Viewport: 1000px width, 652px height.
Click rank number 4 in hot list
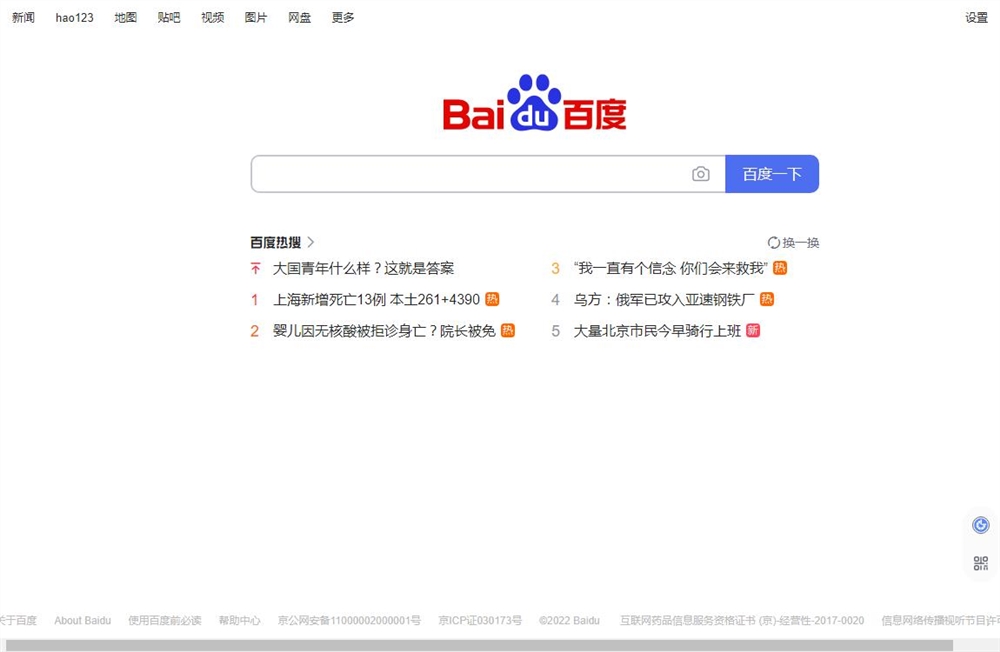pos(555,299)
